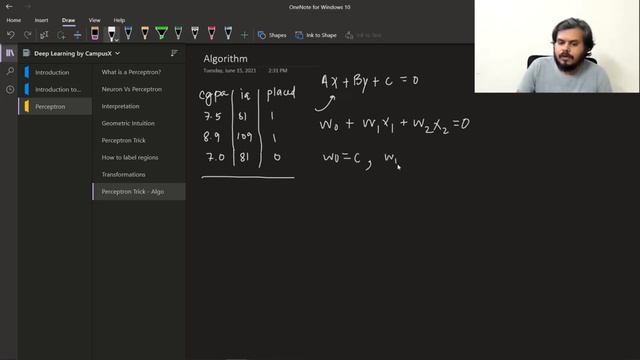Select the Draw tab
Viewport: 640px width, 360px height.
point(68,20)
